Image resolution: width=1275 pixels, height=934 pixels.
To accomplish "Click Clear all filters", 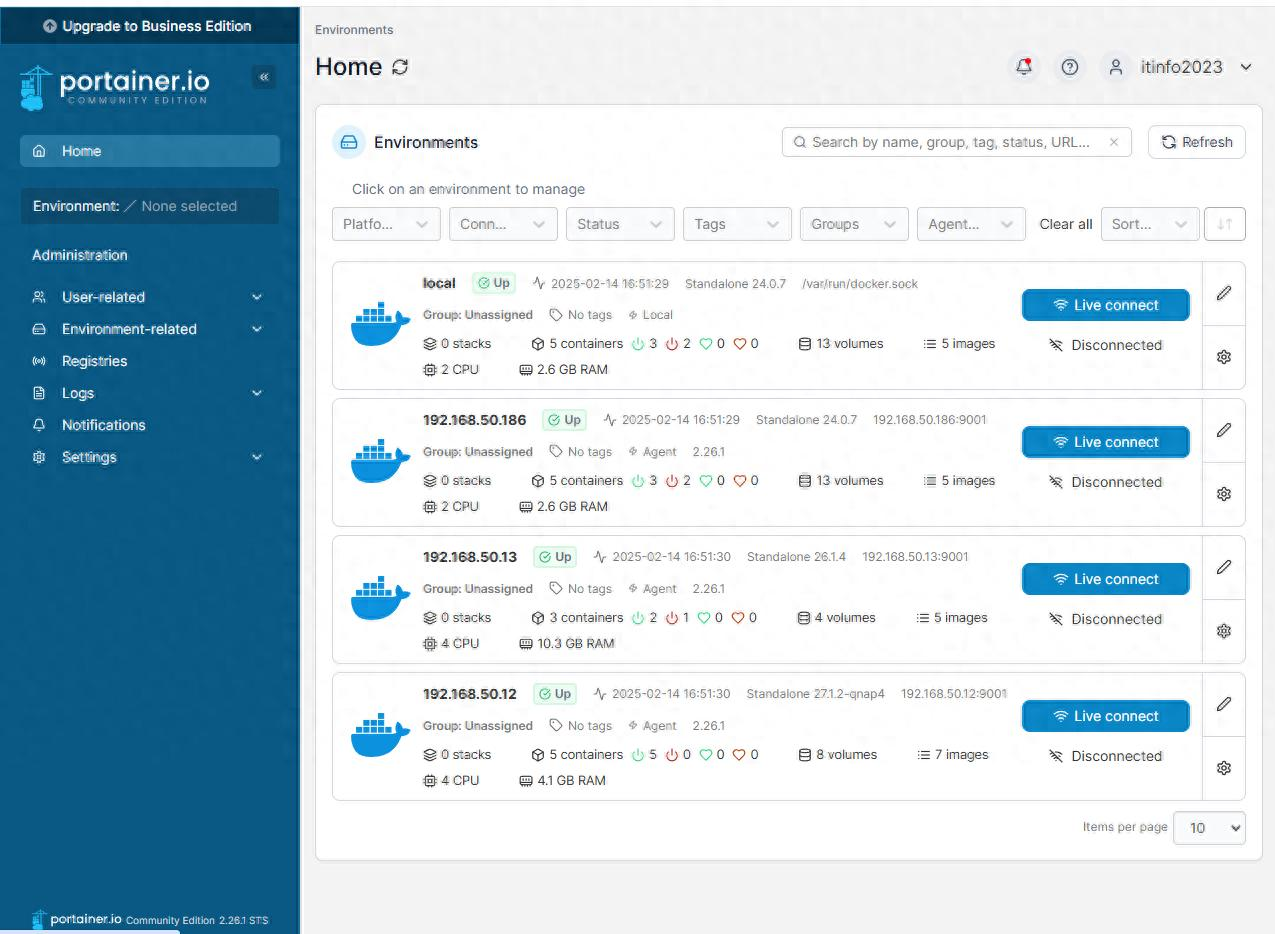I will pos(1065,224).
